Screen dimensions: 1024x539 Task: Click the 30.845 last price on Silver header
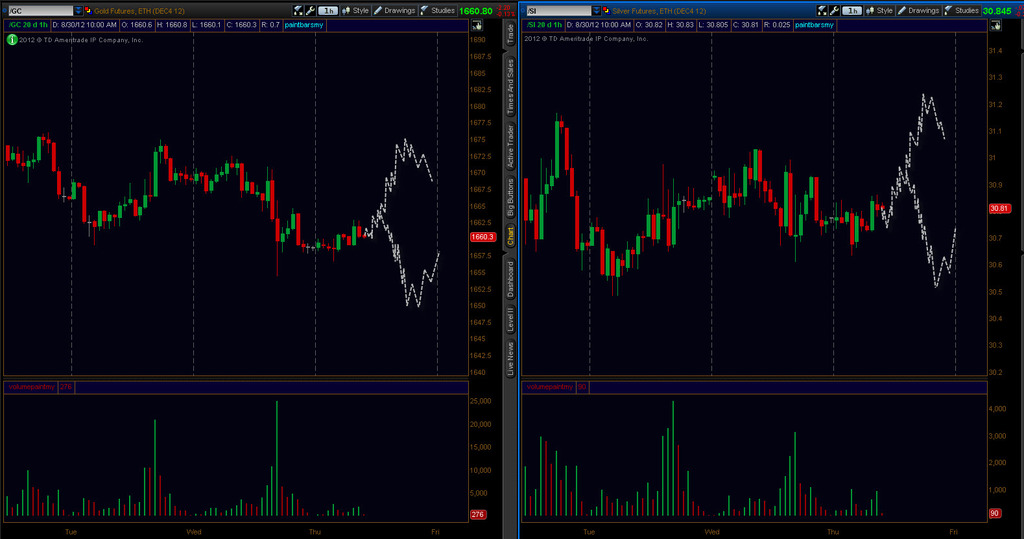tap(997, 11)
